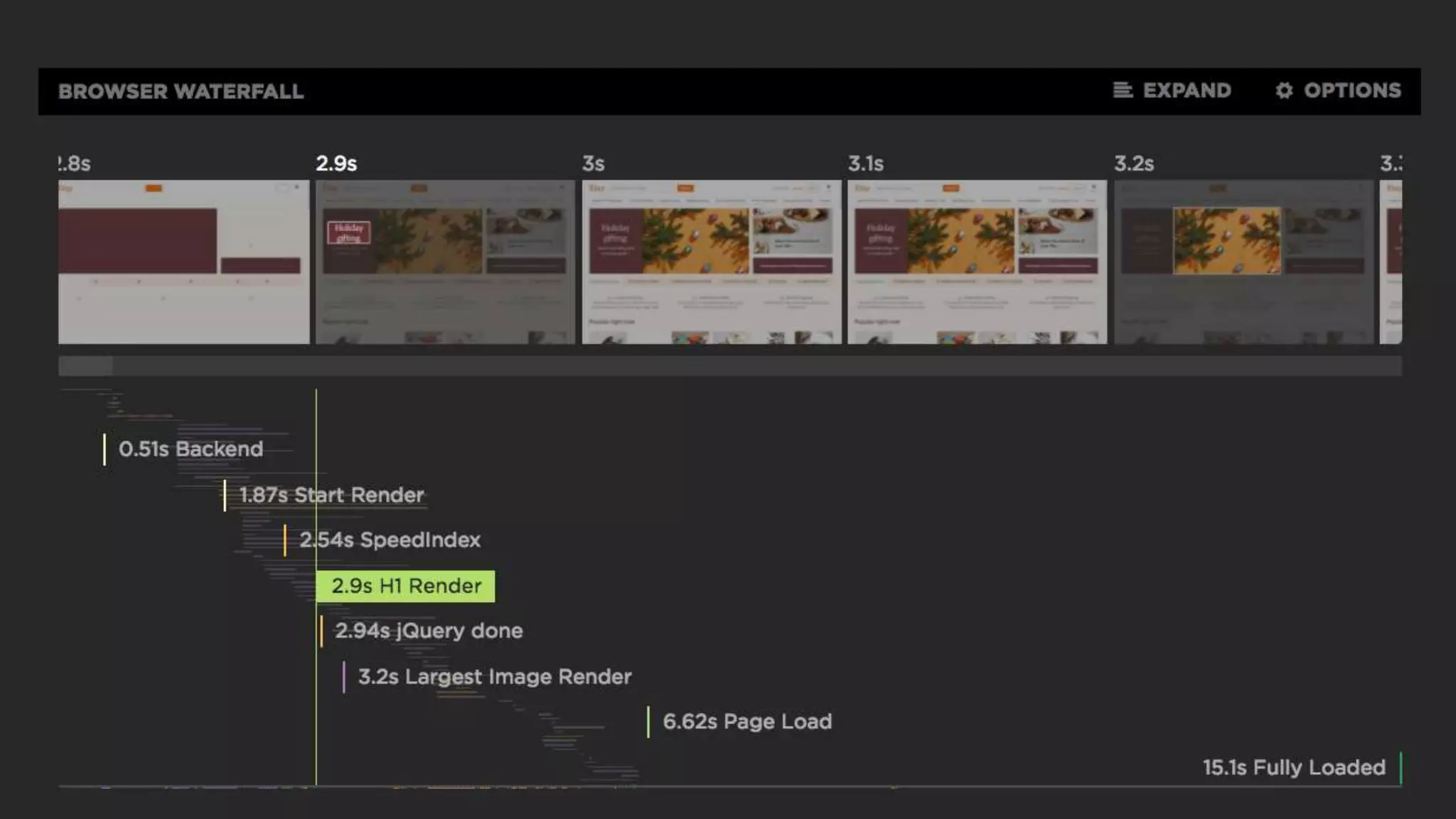
Task: Click the Options gear icon
Action: [1284, 90]
